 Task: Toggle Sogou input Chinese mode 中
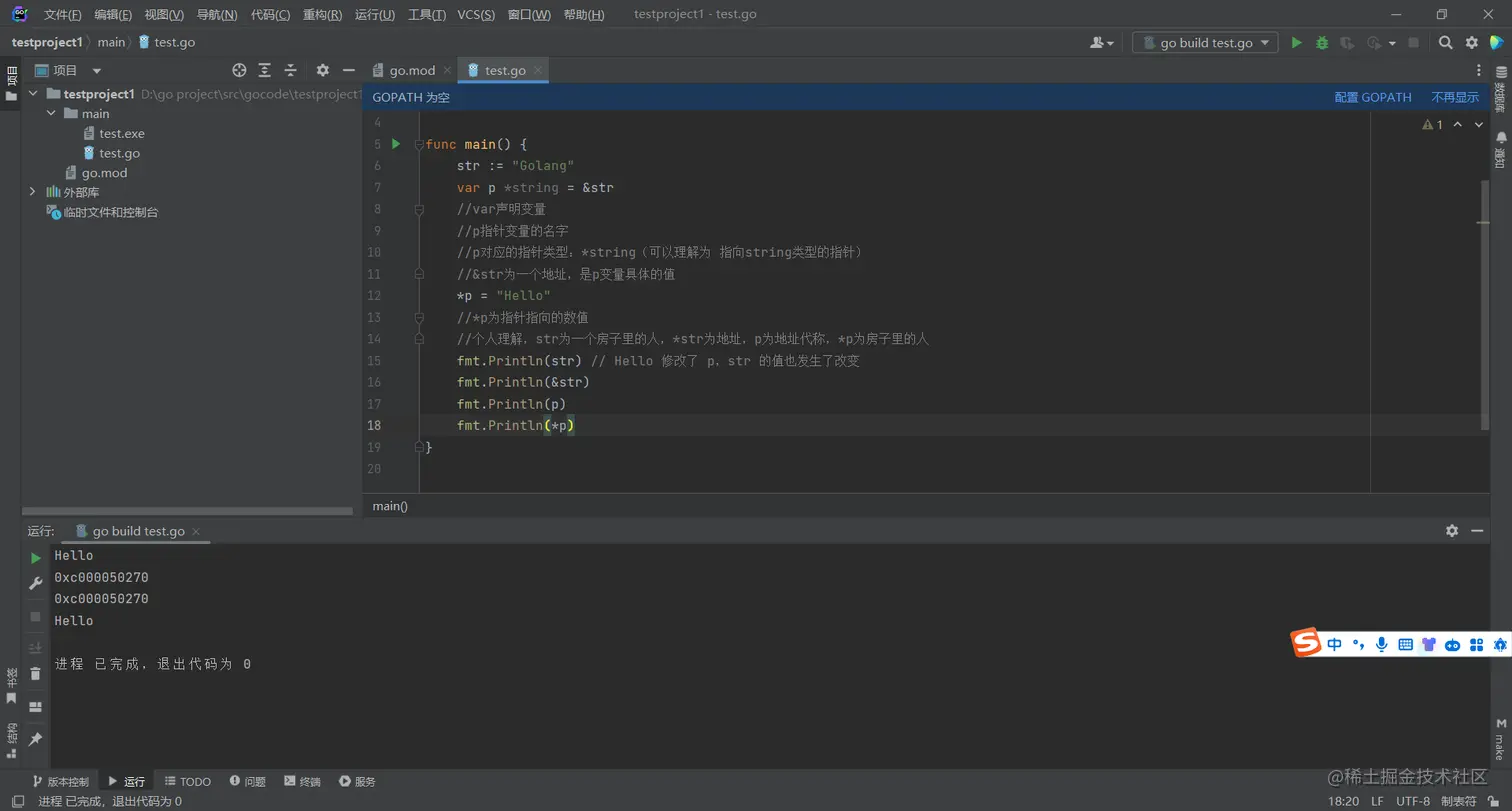pyautogui.click(x=1335, y=645)
